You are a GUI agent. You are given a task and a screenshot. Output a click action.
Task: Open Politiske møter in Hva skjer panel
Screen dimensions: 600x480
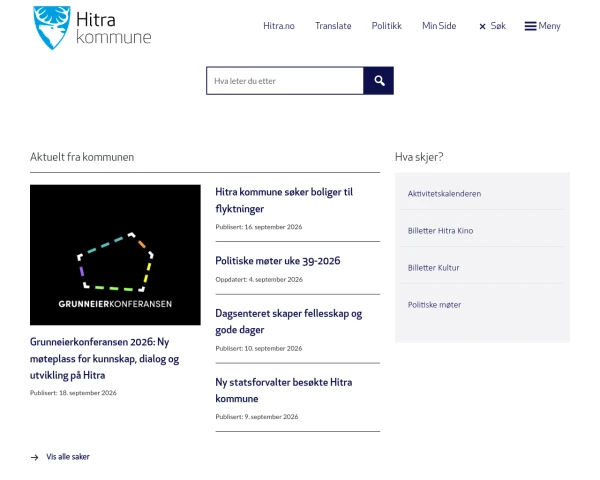click(x=434, y=305)
